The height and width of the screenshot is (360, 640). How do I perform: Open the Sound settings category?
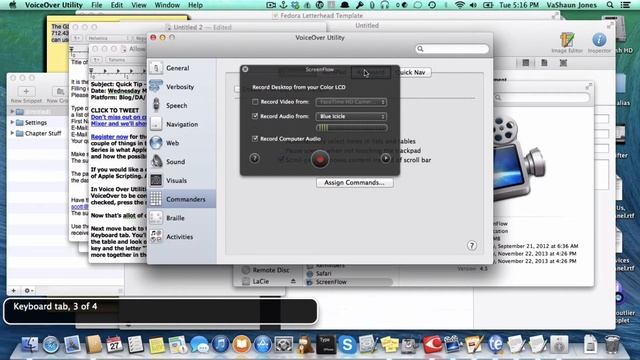(x=181, y=162)
